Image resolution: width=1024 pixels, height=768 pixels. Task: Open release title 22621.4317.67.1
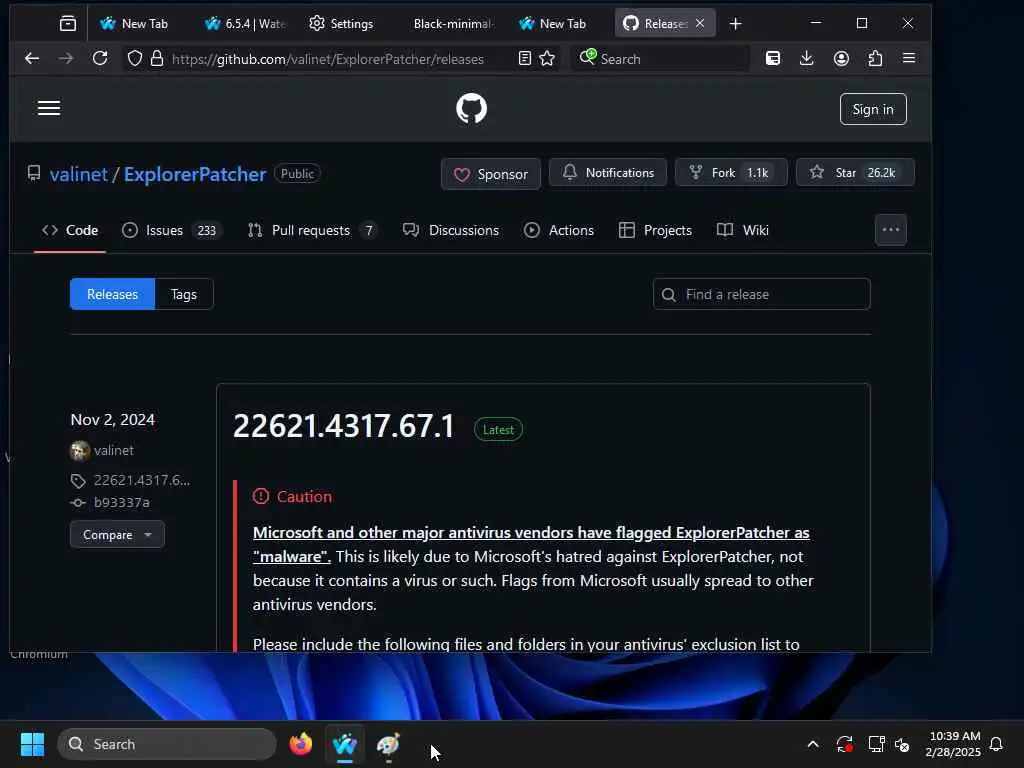coord(344,426)
